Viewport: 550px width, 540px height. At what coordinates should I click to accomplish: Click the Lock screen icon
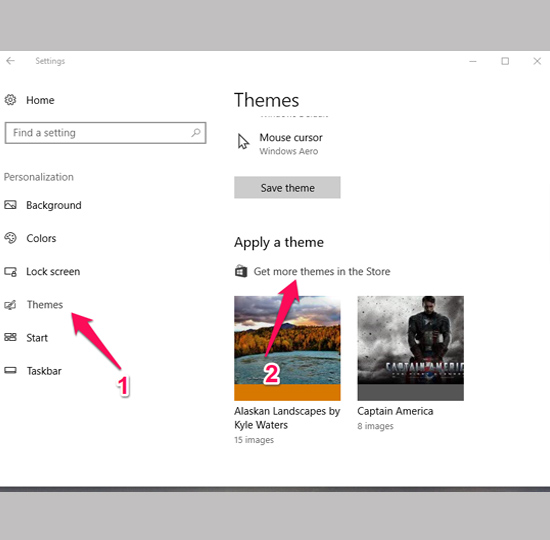point(10,272)
